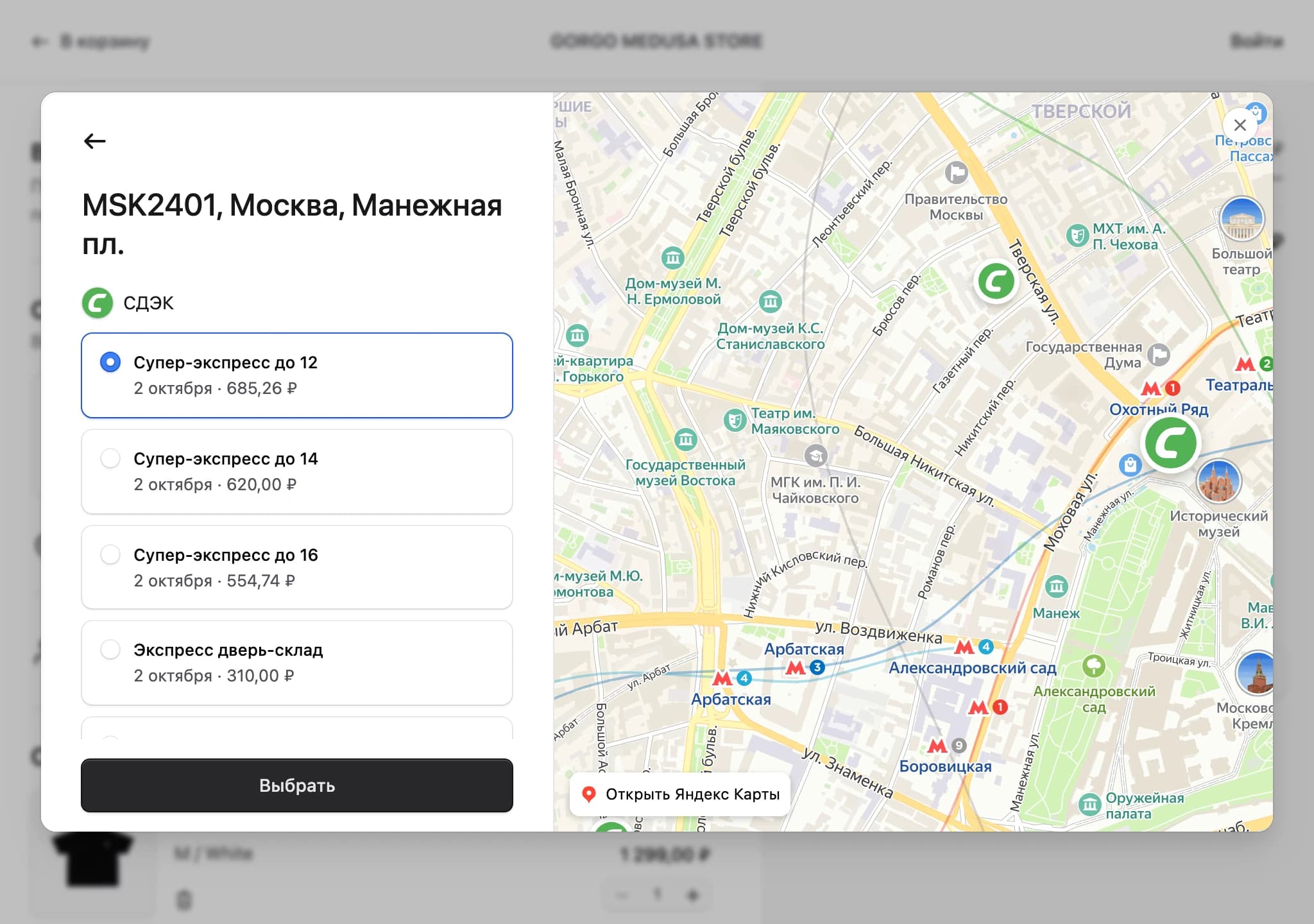Select Экспресс дверь-склад radio option
Viewport: 1314px width, 924px height.
coord(110,649)
